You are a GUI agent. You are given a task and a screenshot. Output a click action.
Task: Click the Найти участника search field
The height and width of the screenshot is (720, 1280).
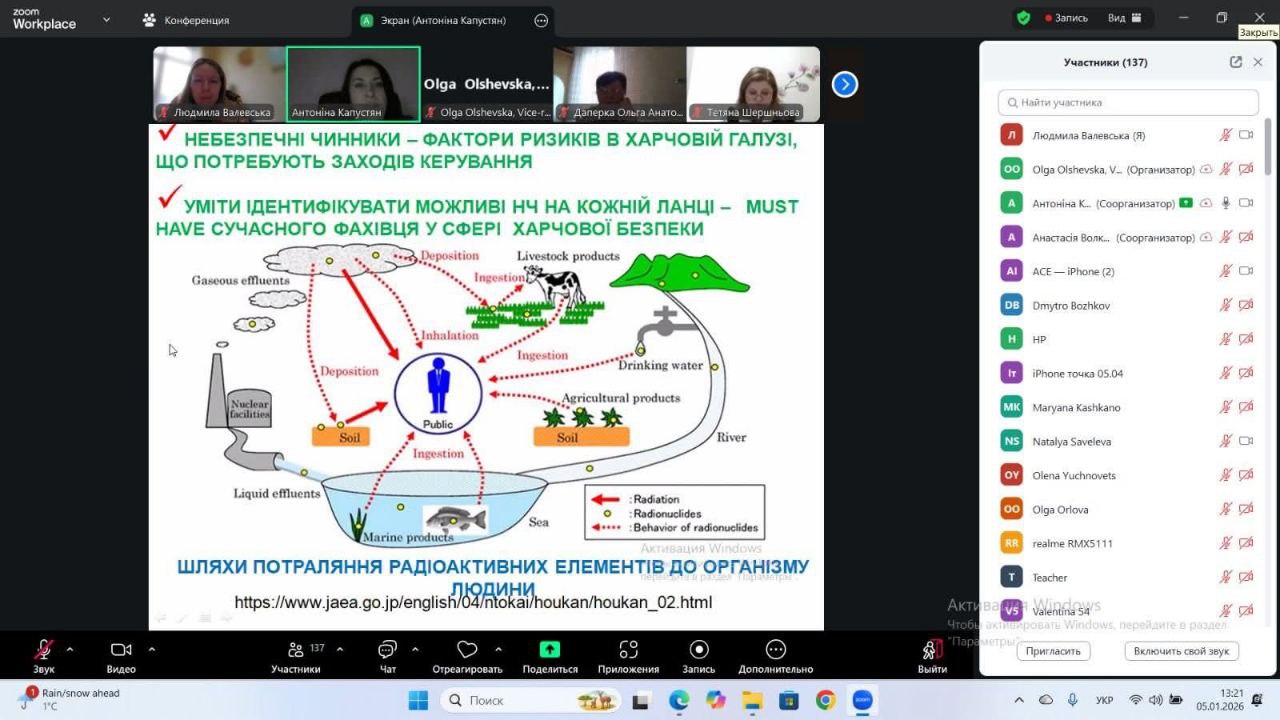(1128, 102)
